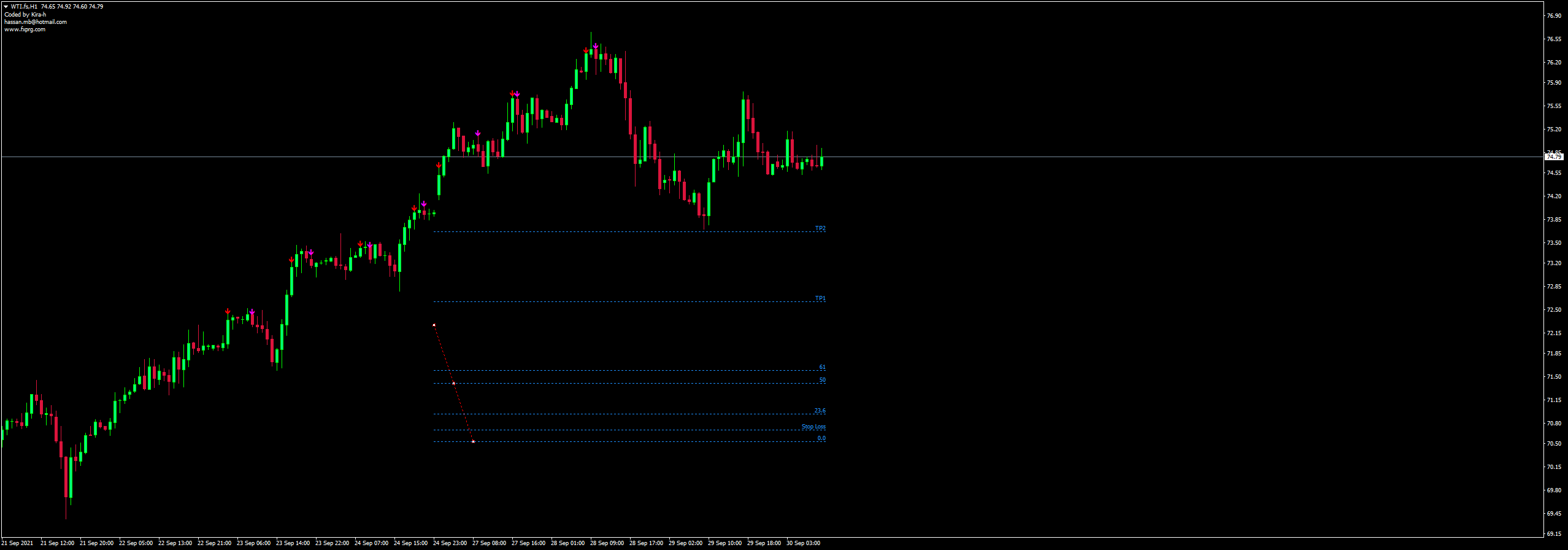Click the lone magenta arrow near the 75.20 level
The width and height of the screenshot is (1568, 550).
(x=478, y=133)
